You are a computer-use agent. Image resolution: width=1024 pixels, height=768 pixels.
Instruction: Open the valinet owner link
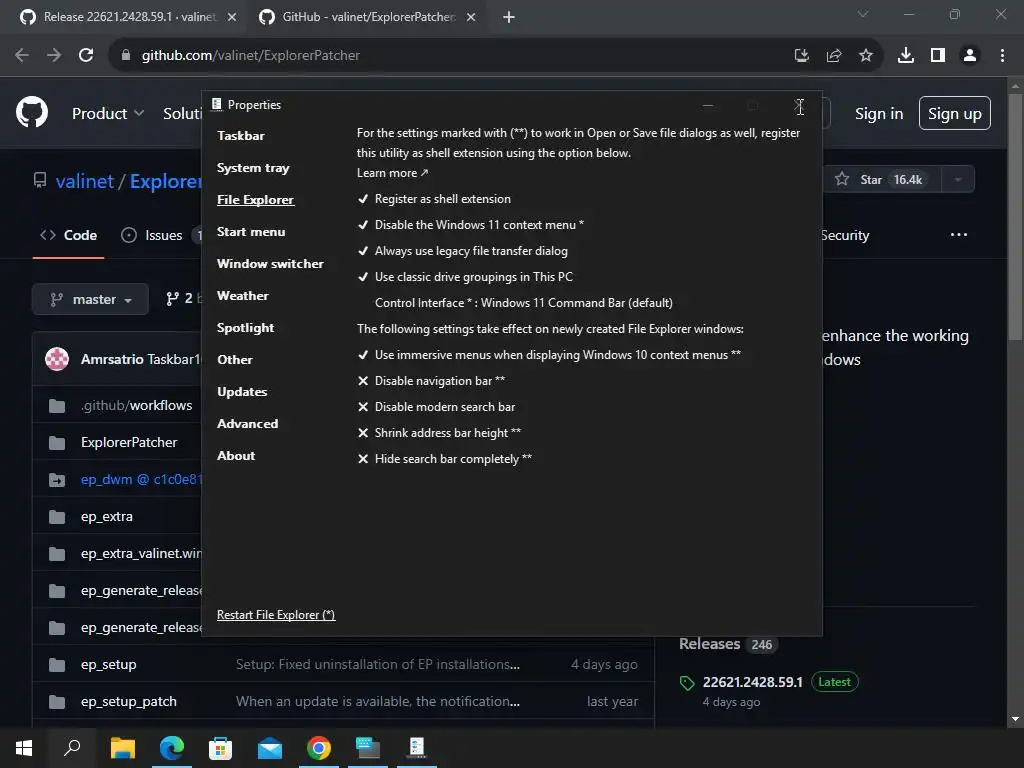pyautogui.click(x=85, y=181)
